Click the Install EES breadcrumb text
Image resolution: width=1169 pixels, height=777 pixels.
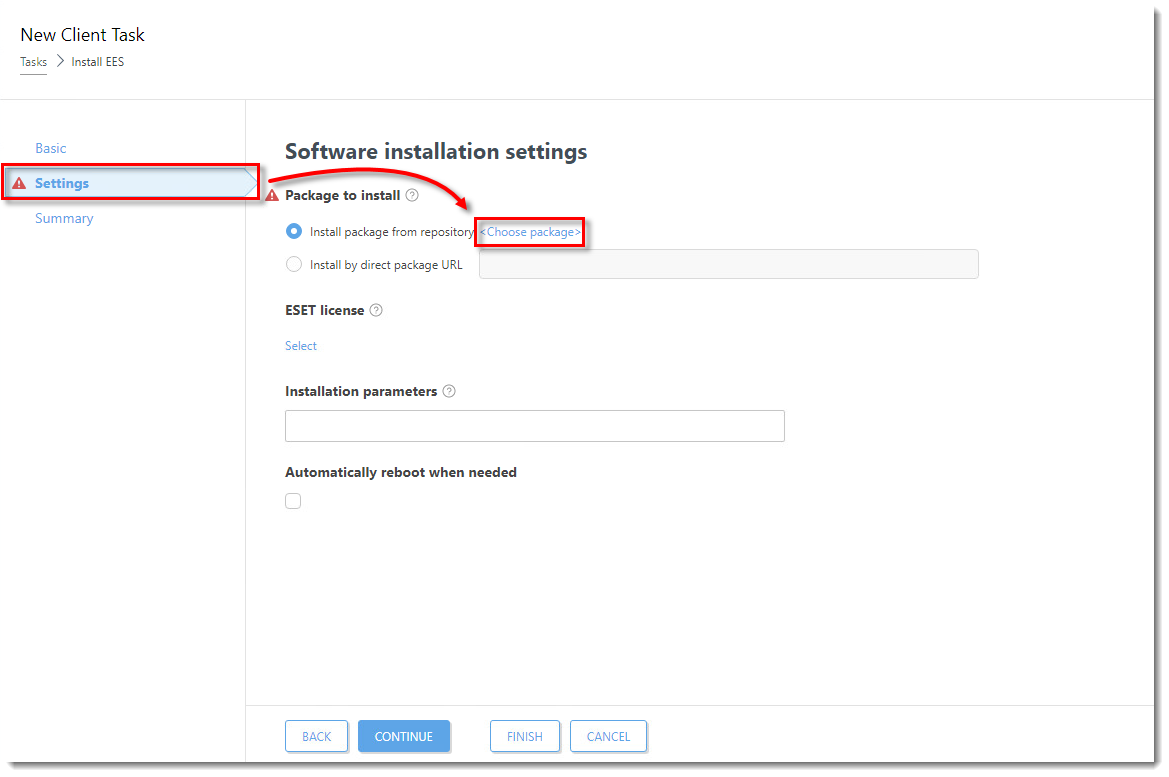[98, 62]
